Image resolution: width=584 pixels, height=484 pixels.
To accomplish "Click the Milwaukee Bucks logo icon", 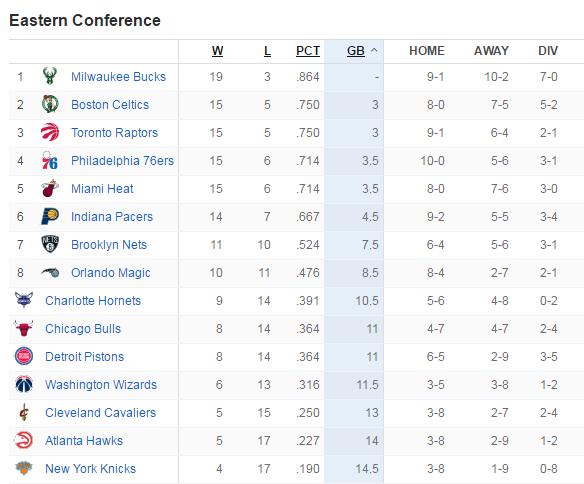I will point(50,76).
